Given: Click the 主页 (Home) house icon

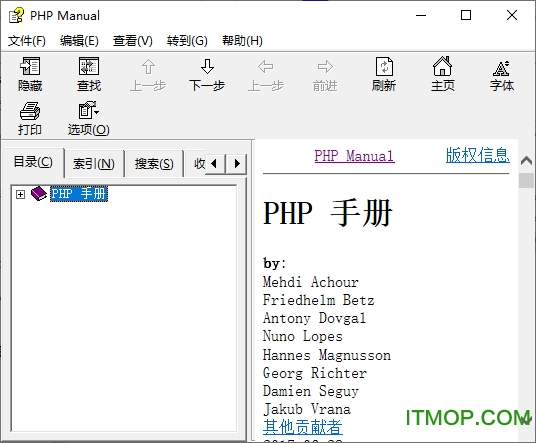Looking at the screenshot, I should tap(443, 66).
